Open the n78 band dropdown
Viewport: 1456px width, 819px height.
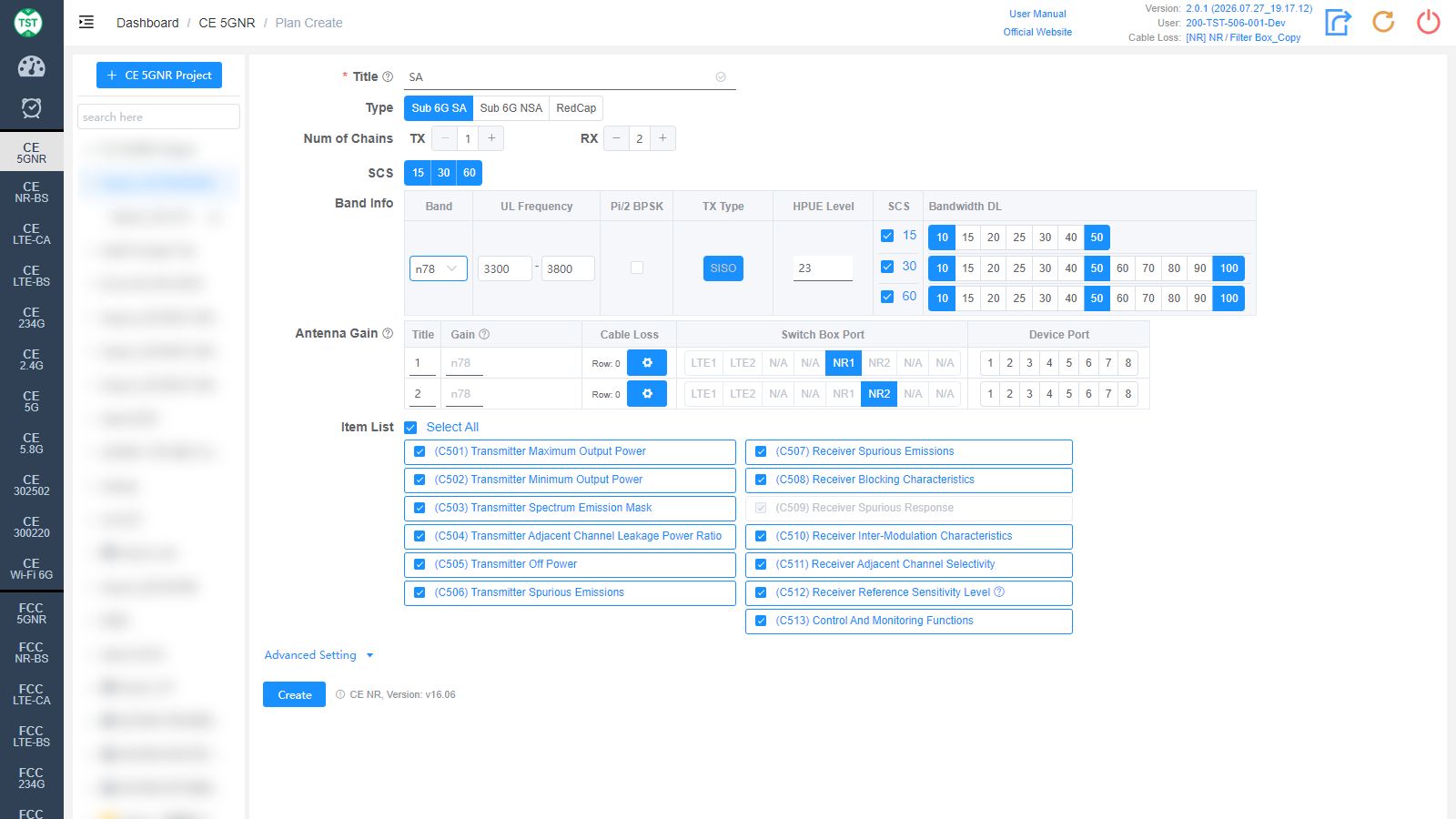(x=439, y=268)
